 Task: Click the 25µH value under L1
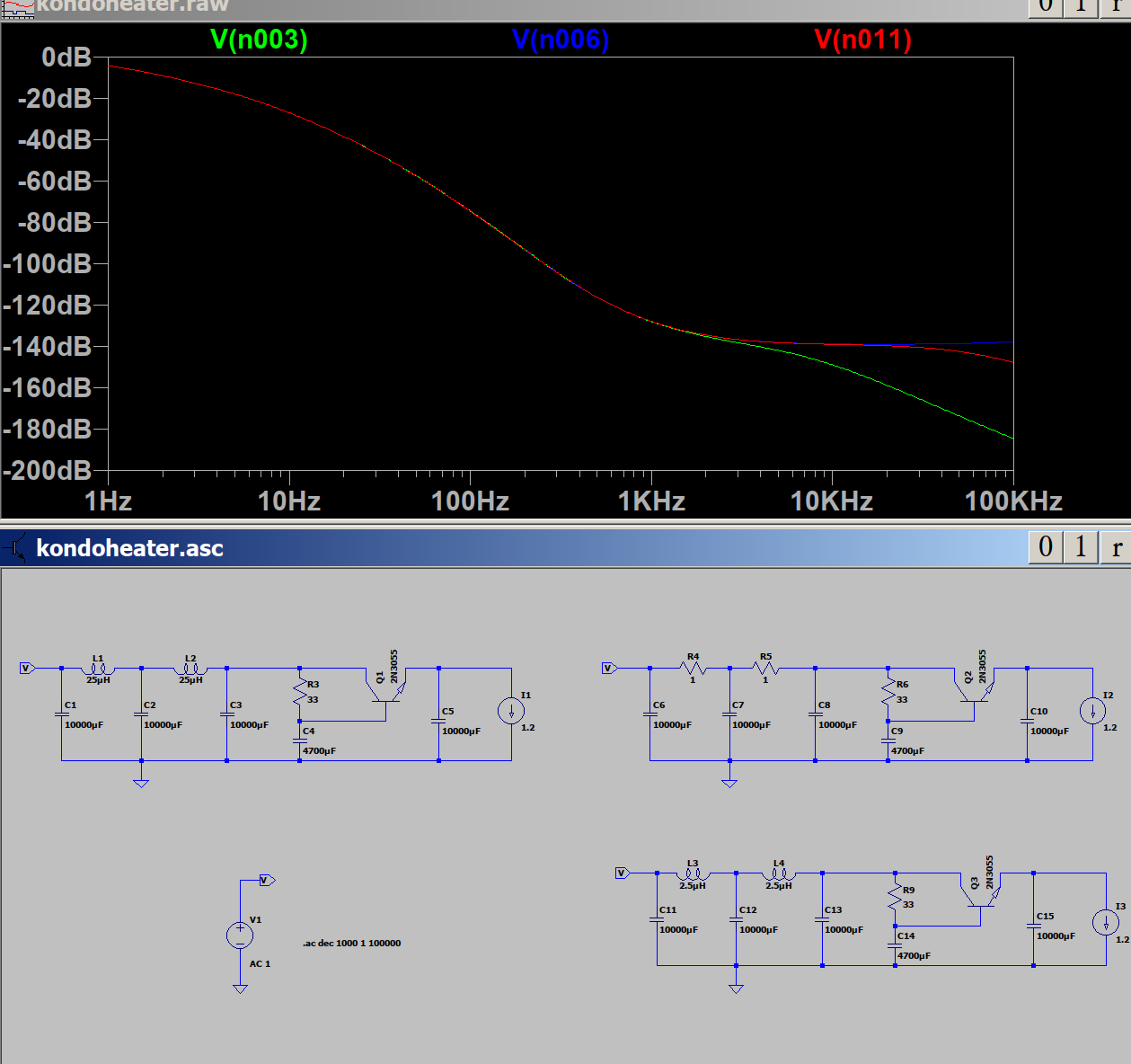pyautogui.click(x=98, y=680)
